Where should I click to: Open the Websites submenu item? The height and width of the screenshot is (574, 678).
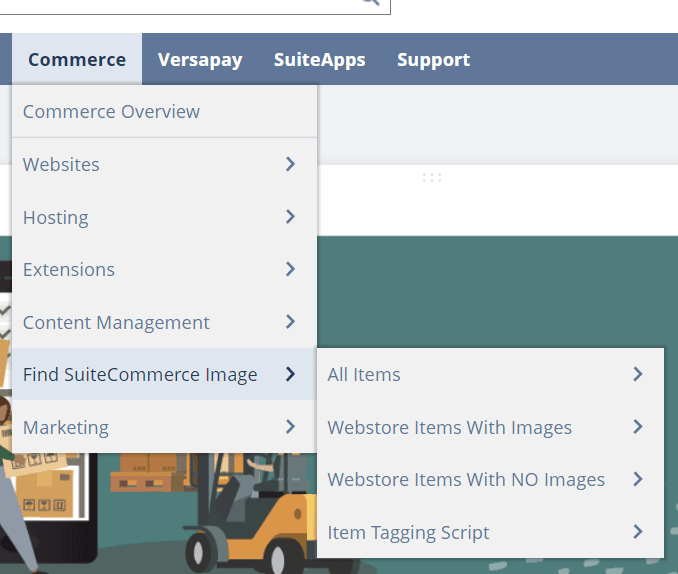(164, 164)
